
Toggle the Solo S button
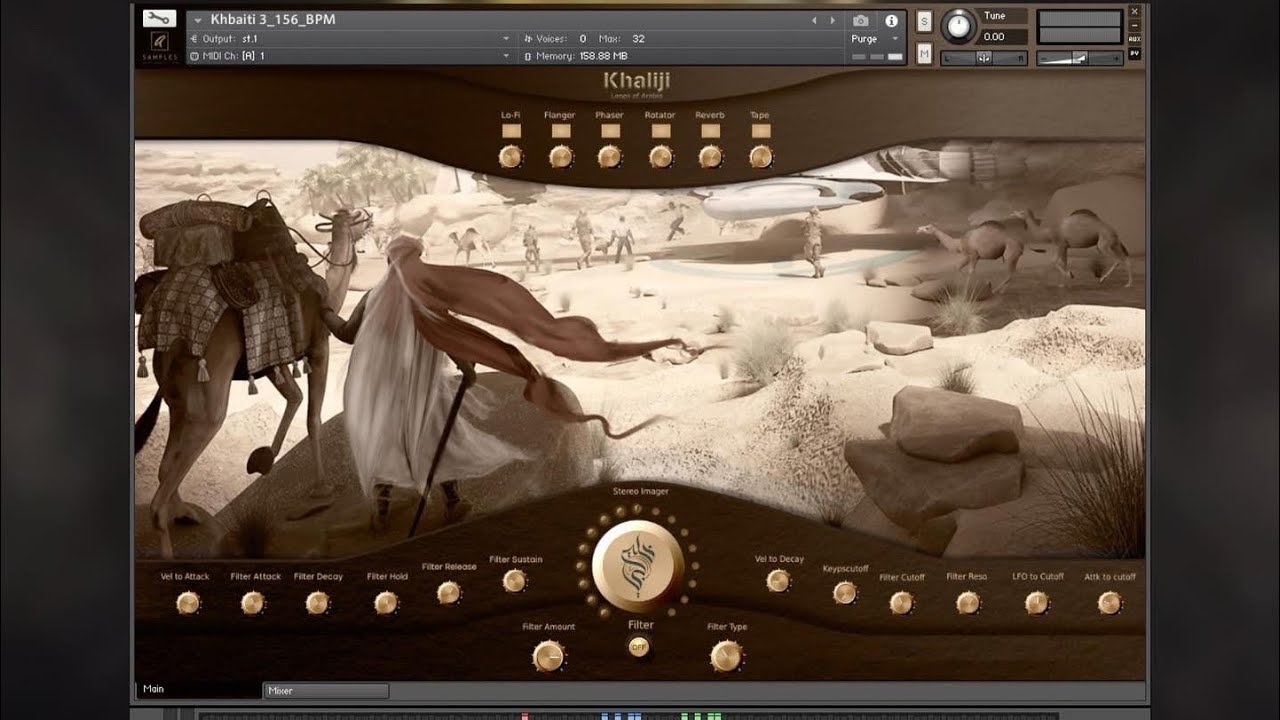click(x=924, y=22)
